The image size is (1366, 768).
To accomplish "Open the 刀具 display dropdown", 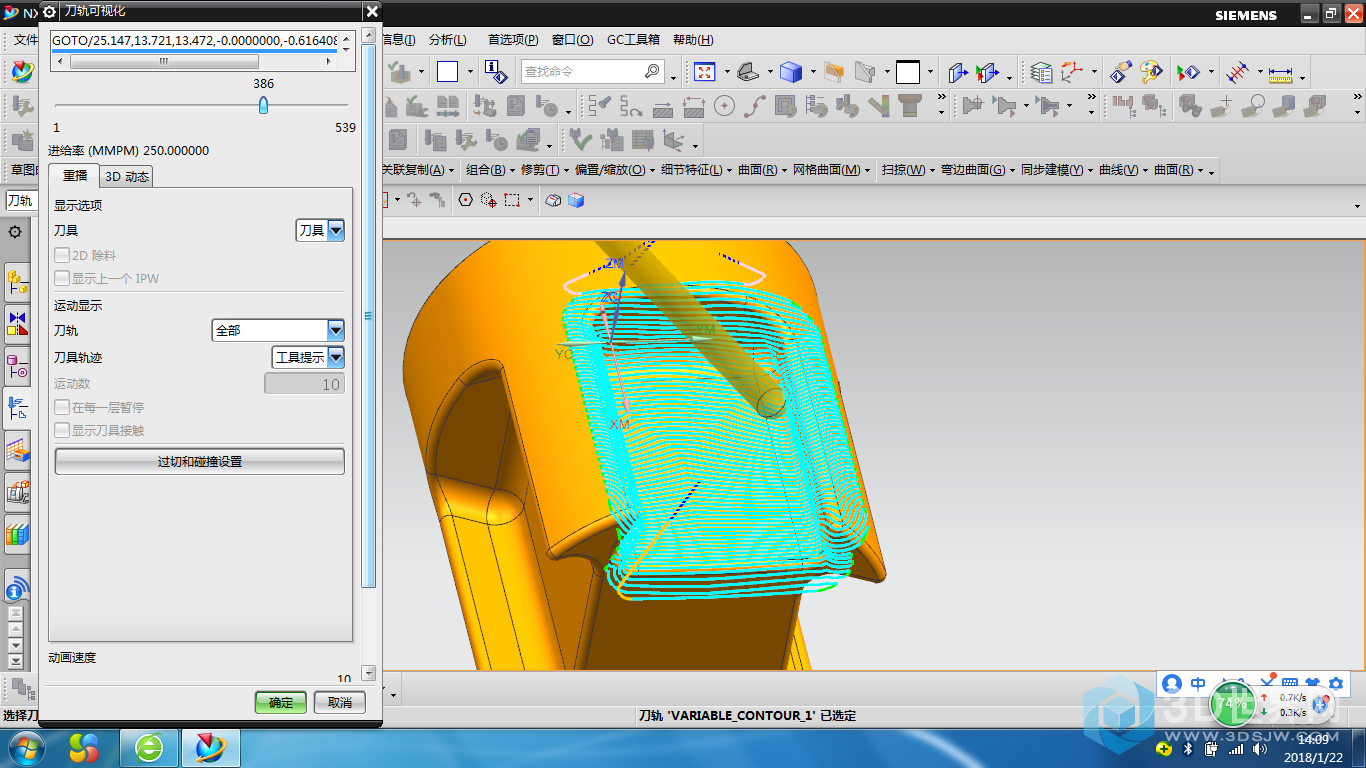I will click(x=320, y=230).
